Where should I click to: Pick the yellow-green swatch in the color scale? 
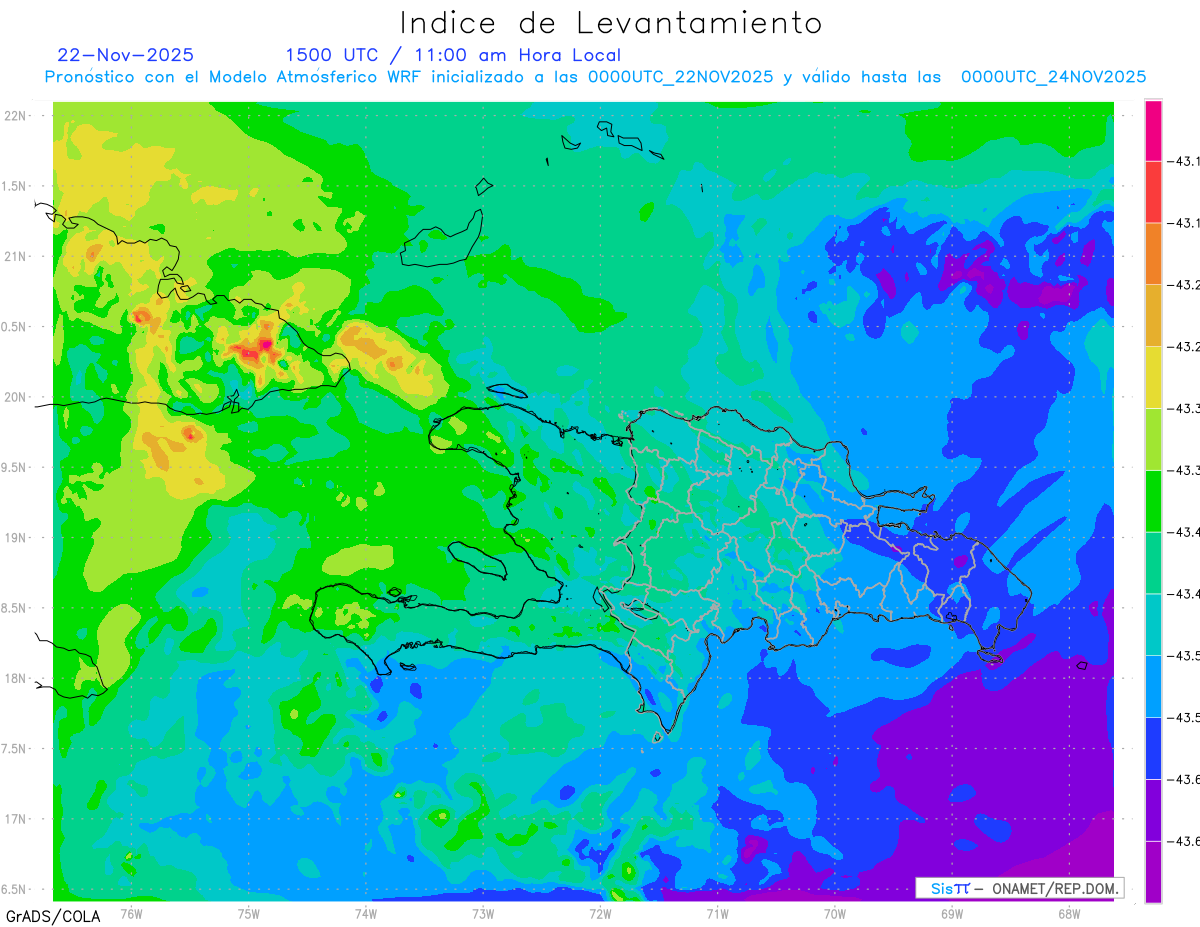[x=1153, y=438]
